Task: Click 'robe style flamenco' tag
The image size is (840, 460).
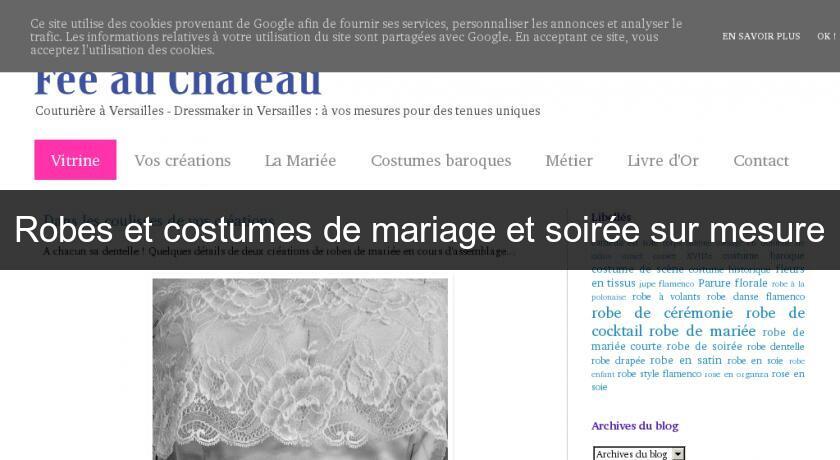Action: [x=659, y=374]
